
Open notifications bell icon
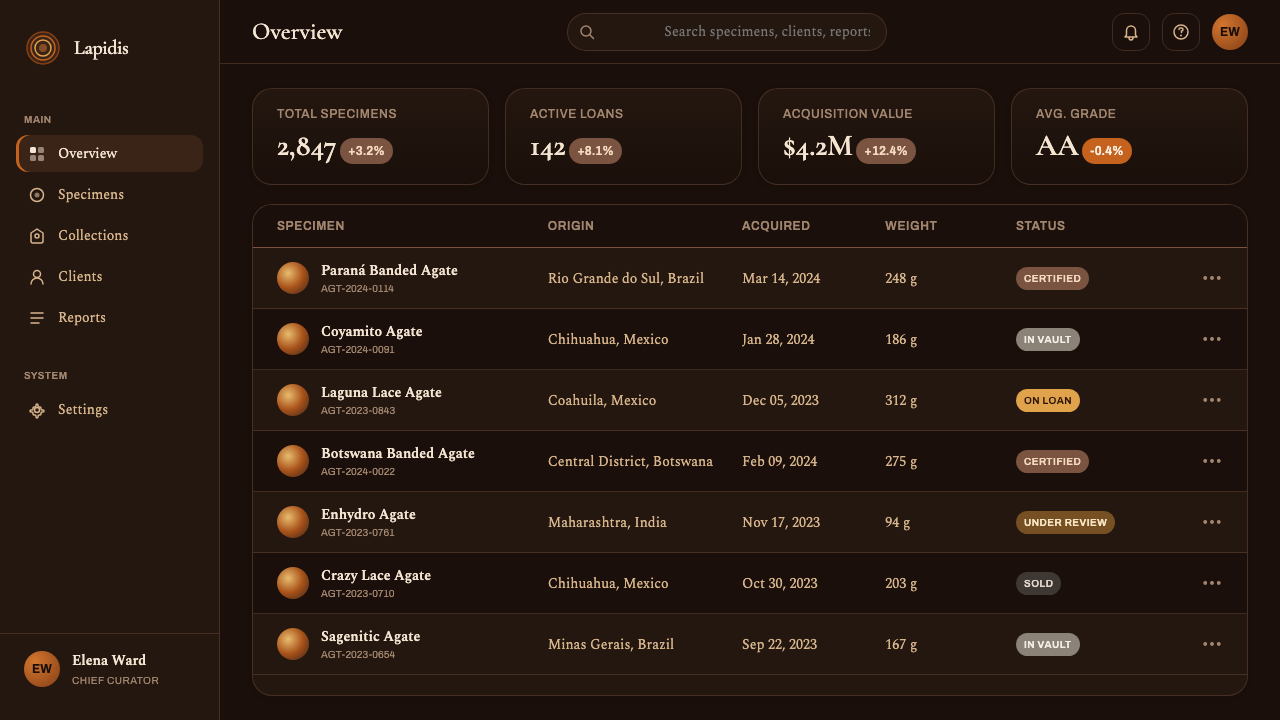(1131, 32)
